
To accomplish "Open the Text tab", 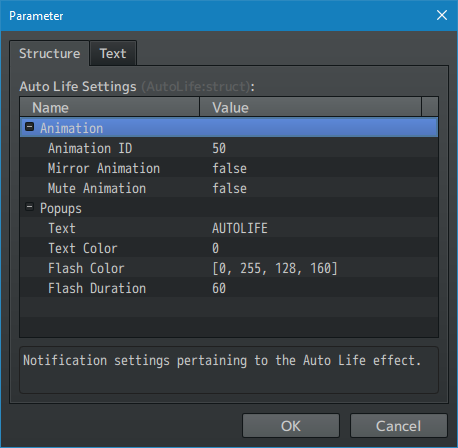I will [x=113, y=53].
